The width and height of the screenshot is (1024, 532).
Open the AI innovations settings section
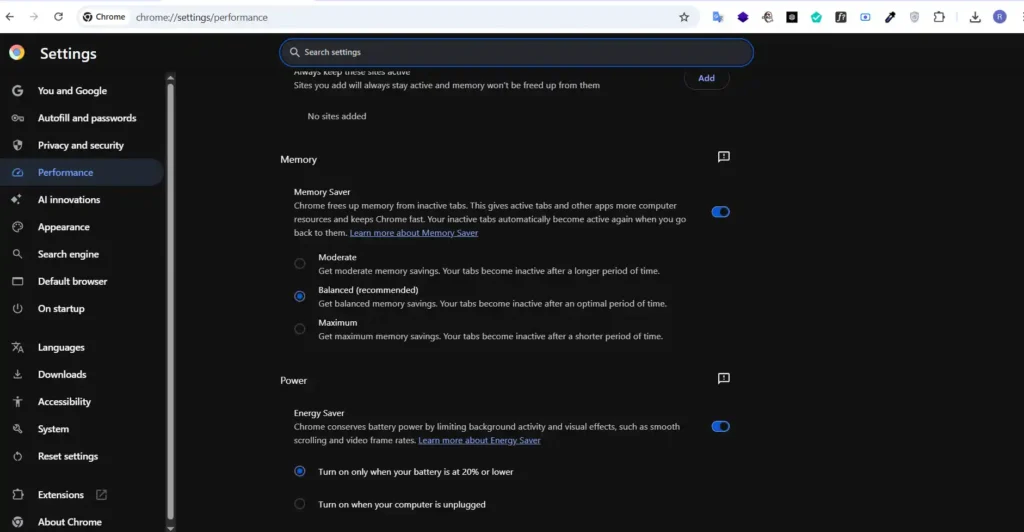point(68,200)
